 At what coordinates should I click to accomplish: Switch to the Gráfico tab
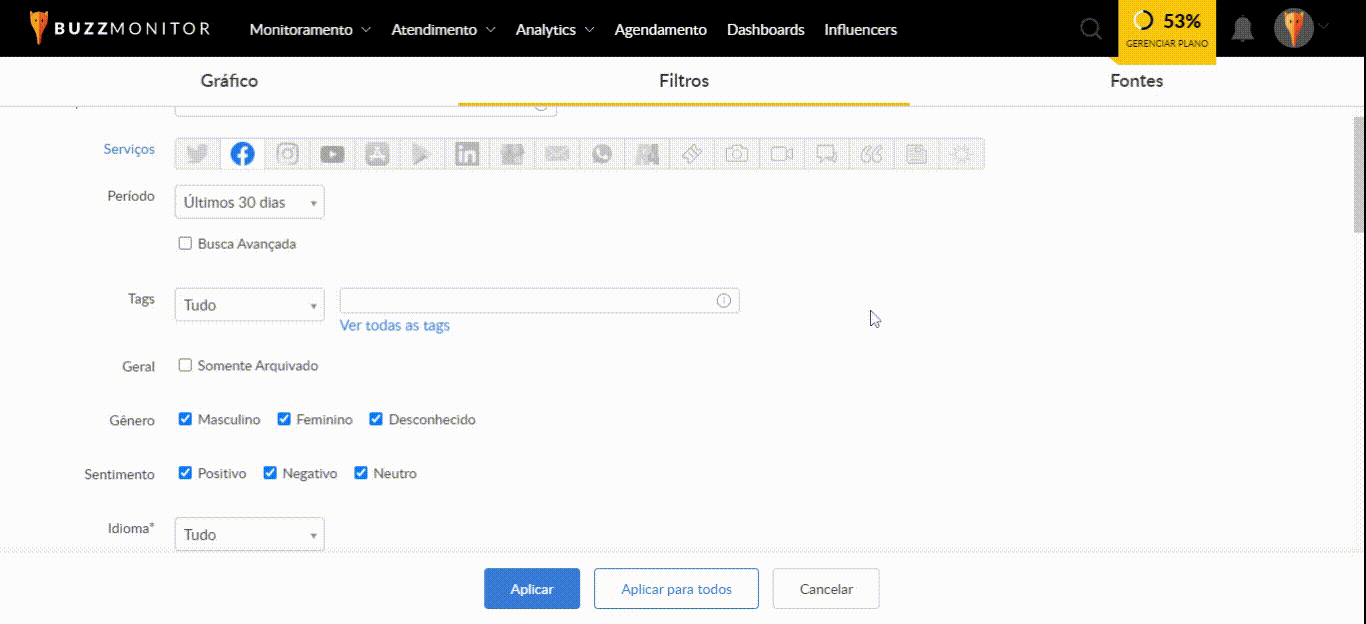pos(229,81)
